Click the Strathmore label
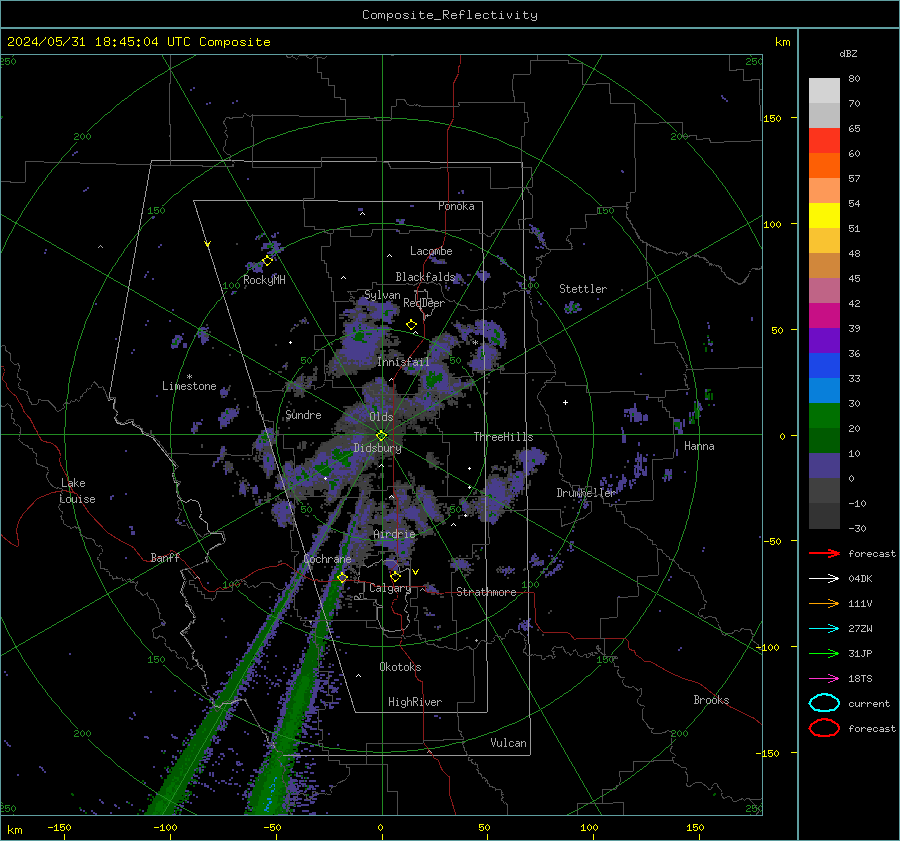900x841 pixels. tap(486, 592)
